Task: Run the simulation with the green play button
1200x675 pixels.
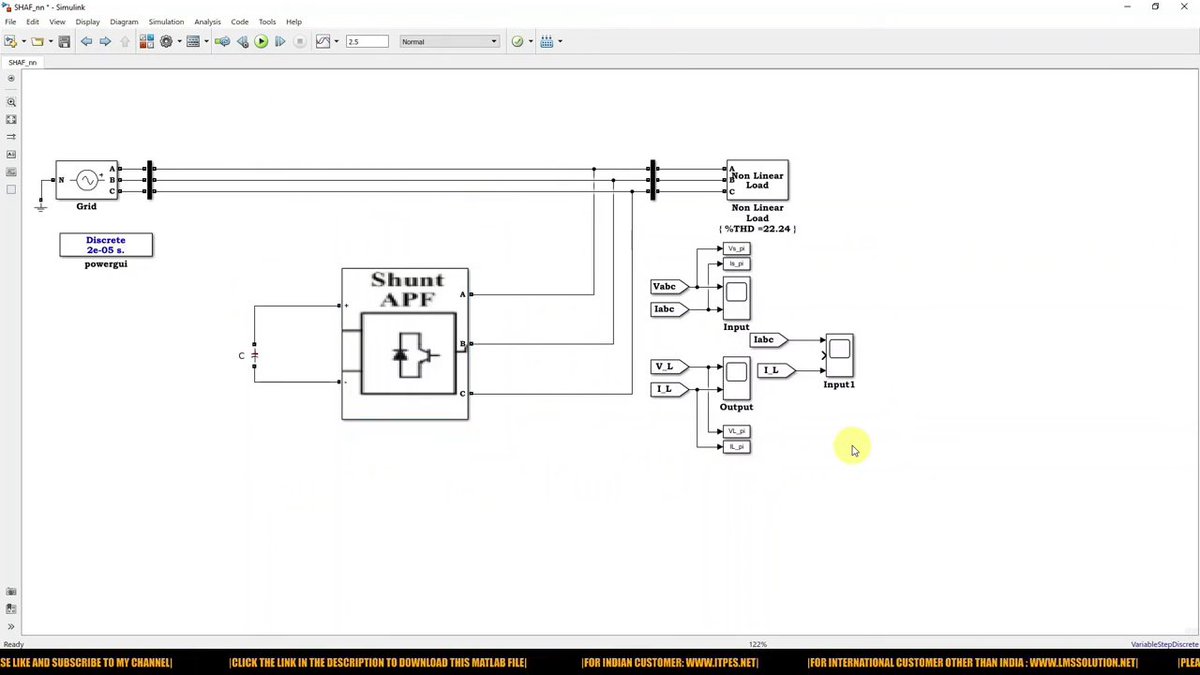Action: (x=261, y=41)
